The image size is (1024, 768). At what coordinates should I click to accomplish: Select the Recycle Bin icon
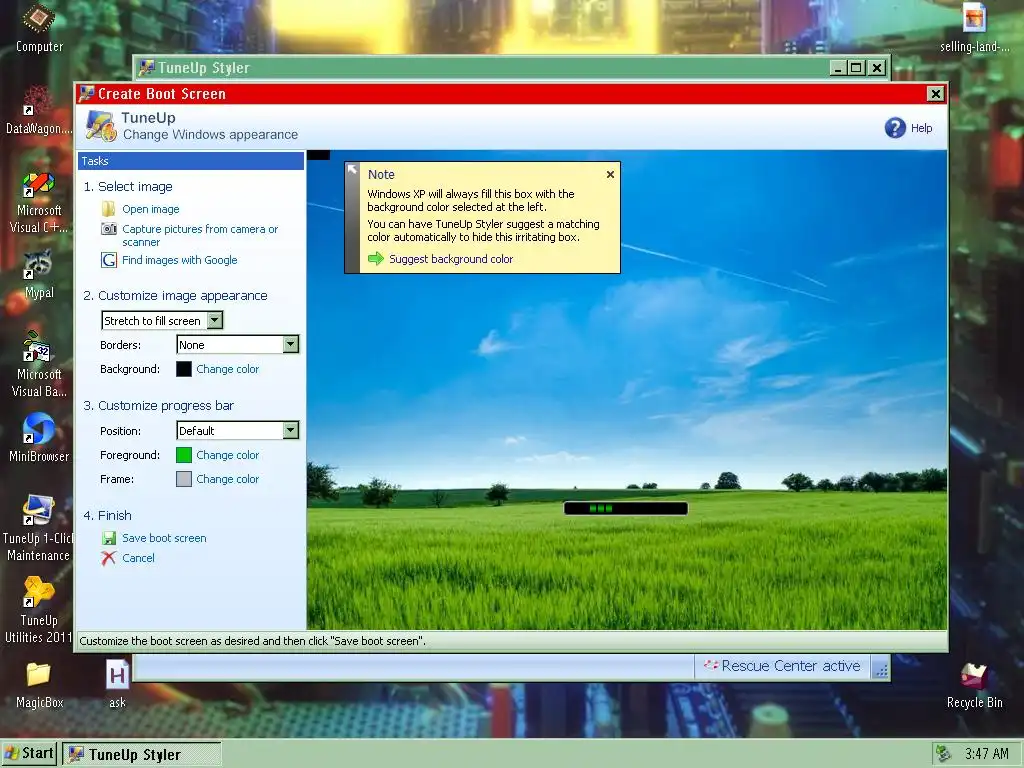click(x=974, y=684)
